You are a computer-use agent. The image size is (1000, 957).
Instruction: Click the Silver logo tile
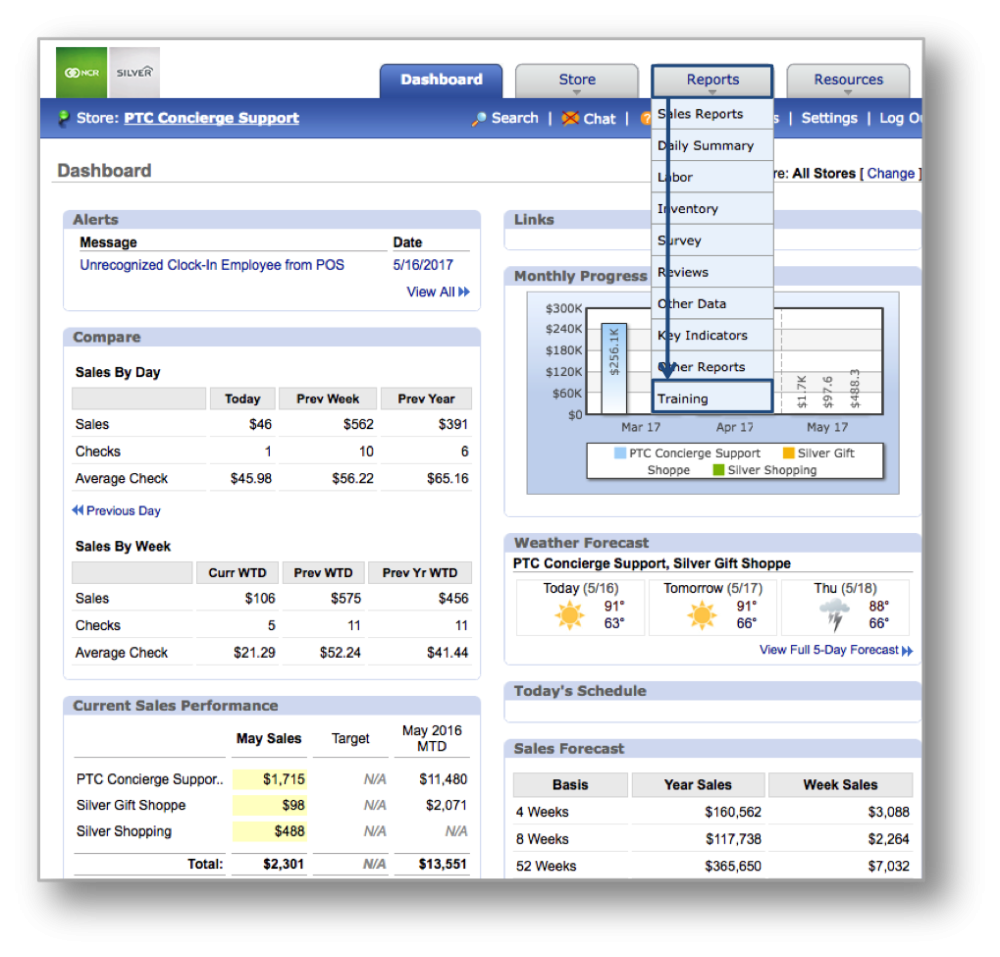click(x=135, y=73)
